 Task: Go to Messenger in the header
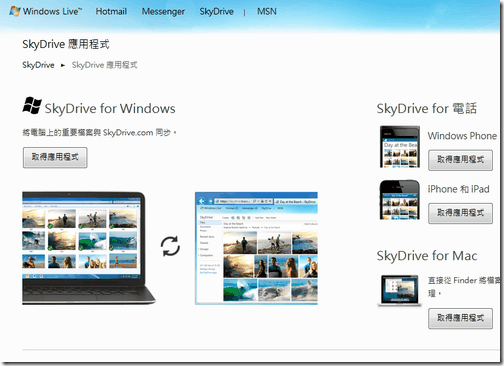click(163, 11)
